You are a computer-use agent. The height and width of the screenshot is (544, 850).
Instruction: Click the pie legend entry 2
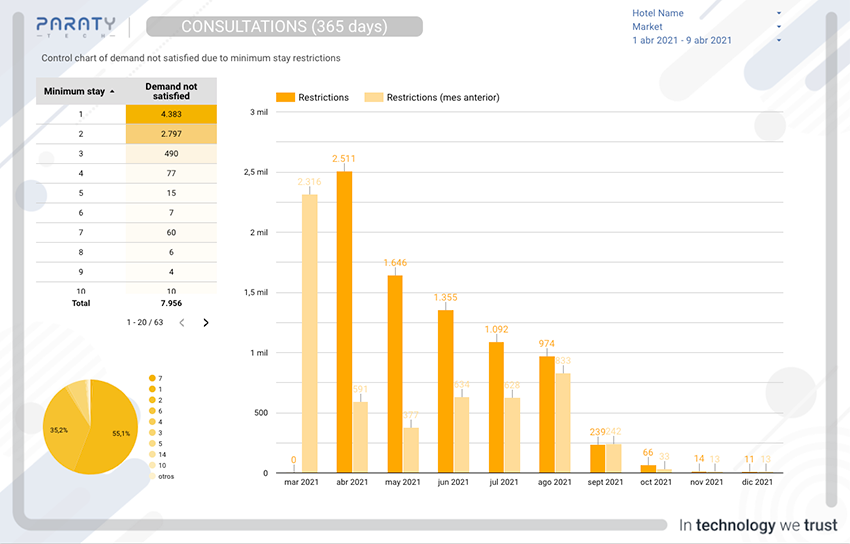coord(156,400)
